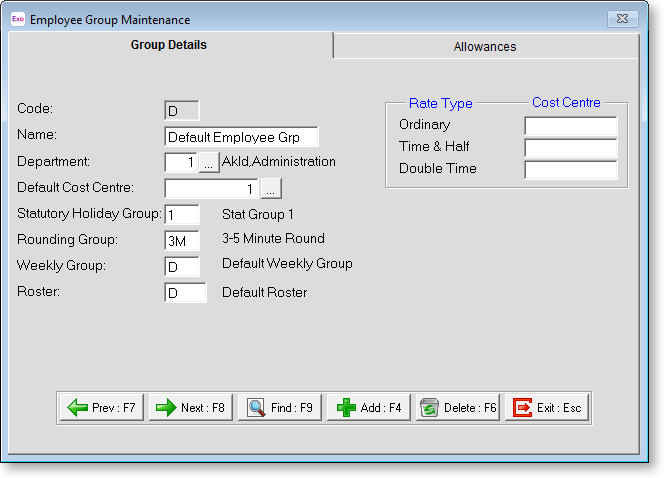Select the Group Details tab

pos(169,45)
